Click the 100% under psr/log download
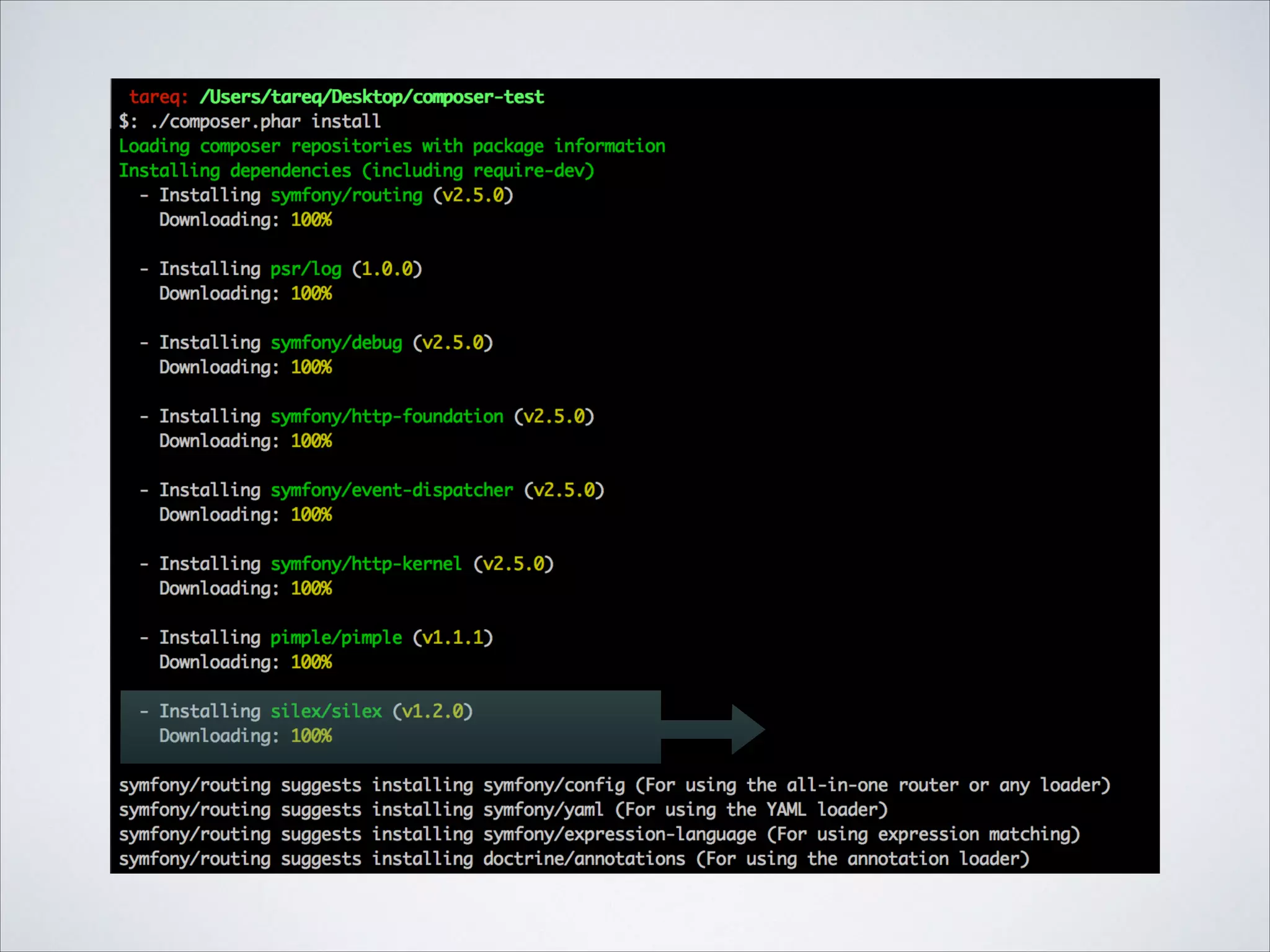This screenshot has height=952, width=1270. pos(311,294)
